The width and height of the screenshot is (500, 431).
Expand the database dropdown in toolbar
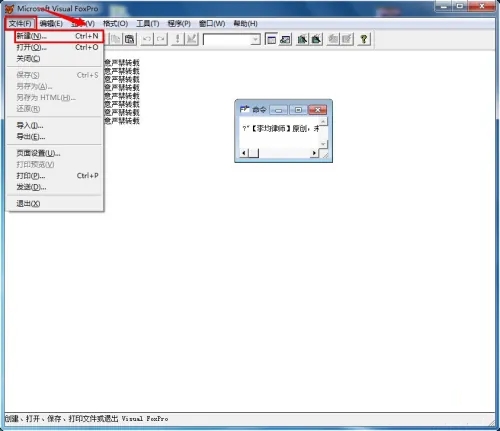255,40
